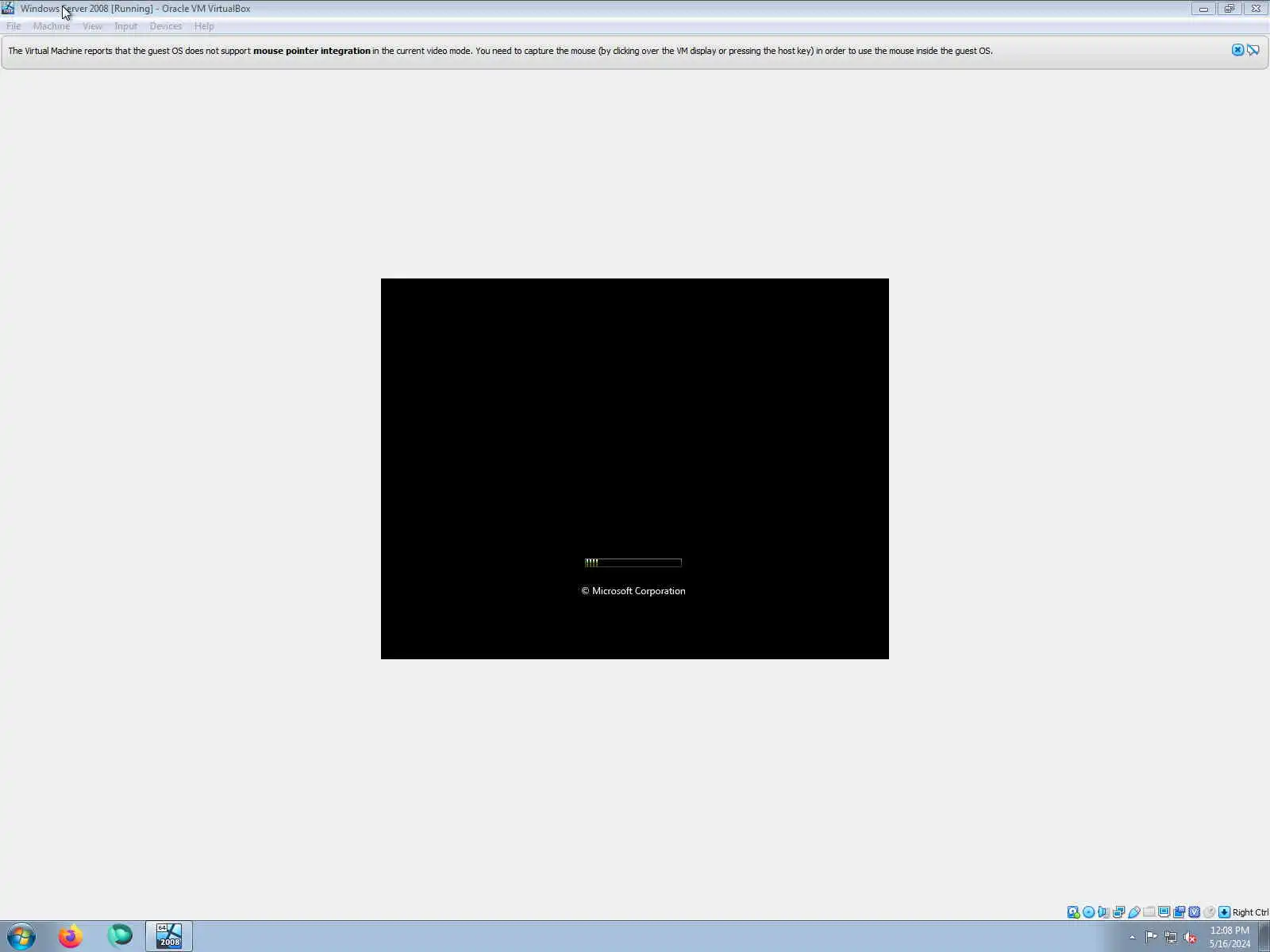Click the don't-show-again message icon in notification bar
The width and height of the screenshot is (1270, 952).
tap(1253, 50)
